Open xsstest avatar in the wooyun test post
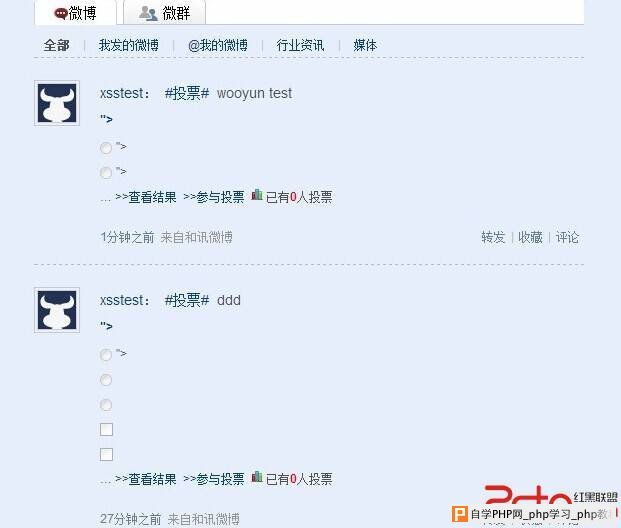The height and width of the screenshot is (528, 621). (x=57, y=103)
